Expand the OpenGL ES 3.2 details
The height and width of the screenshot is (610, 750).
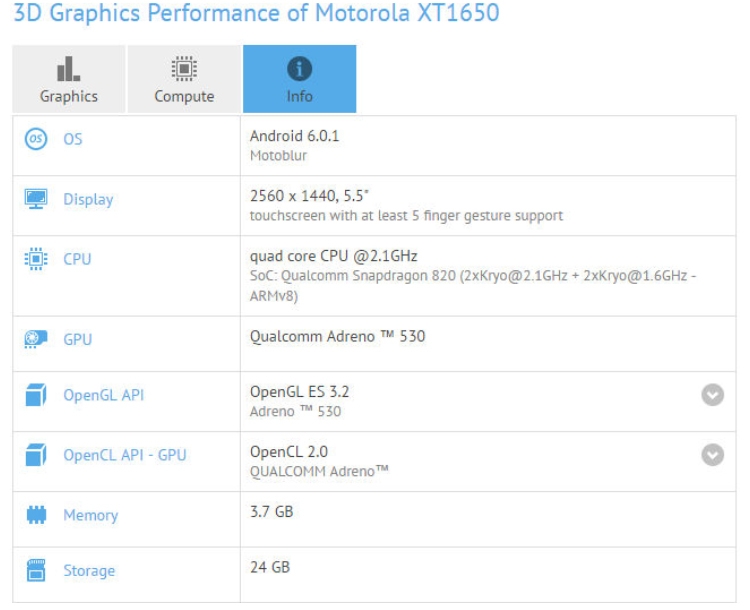pos(711,396)
